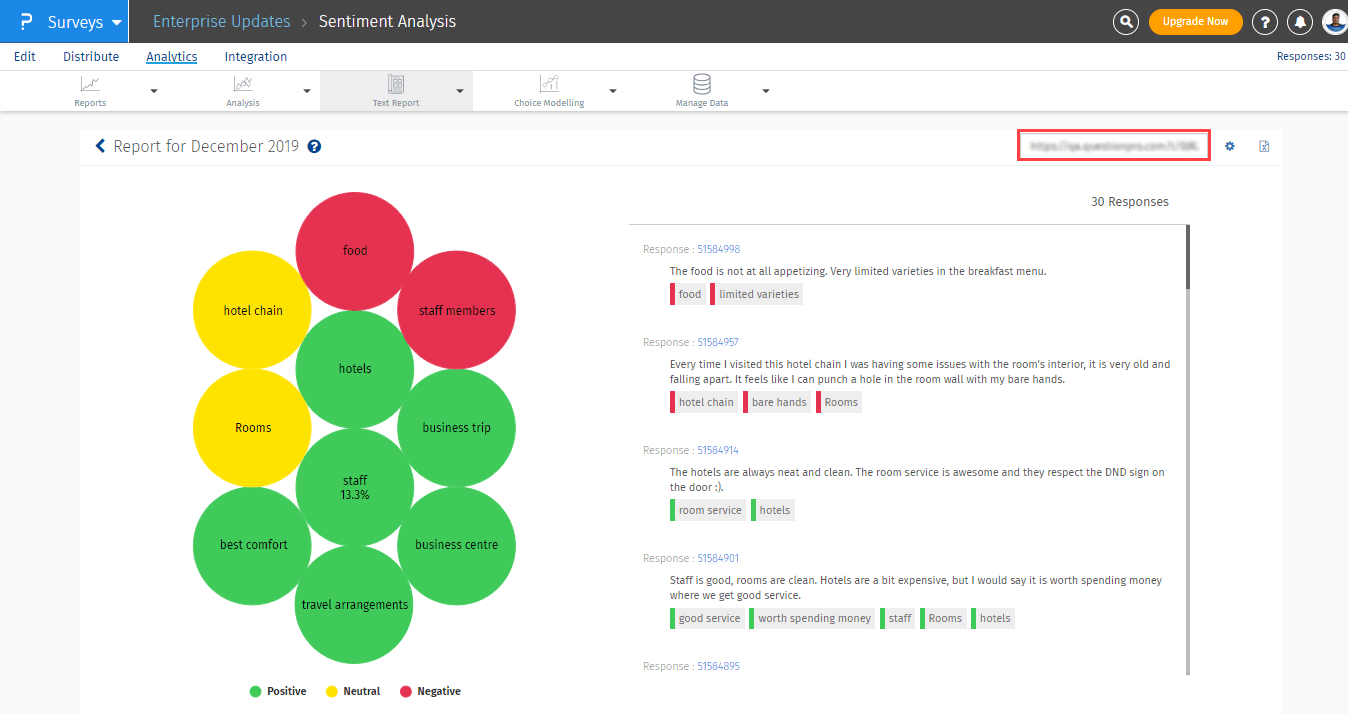The image size is (1348, 714).
Task: Expand the Choice Modelling dropdown arrow
Action: point(613,91)
